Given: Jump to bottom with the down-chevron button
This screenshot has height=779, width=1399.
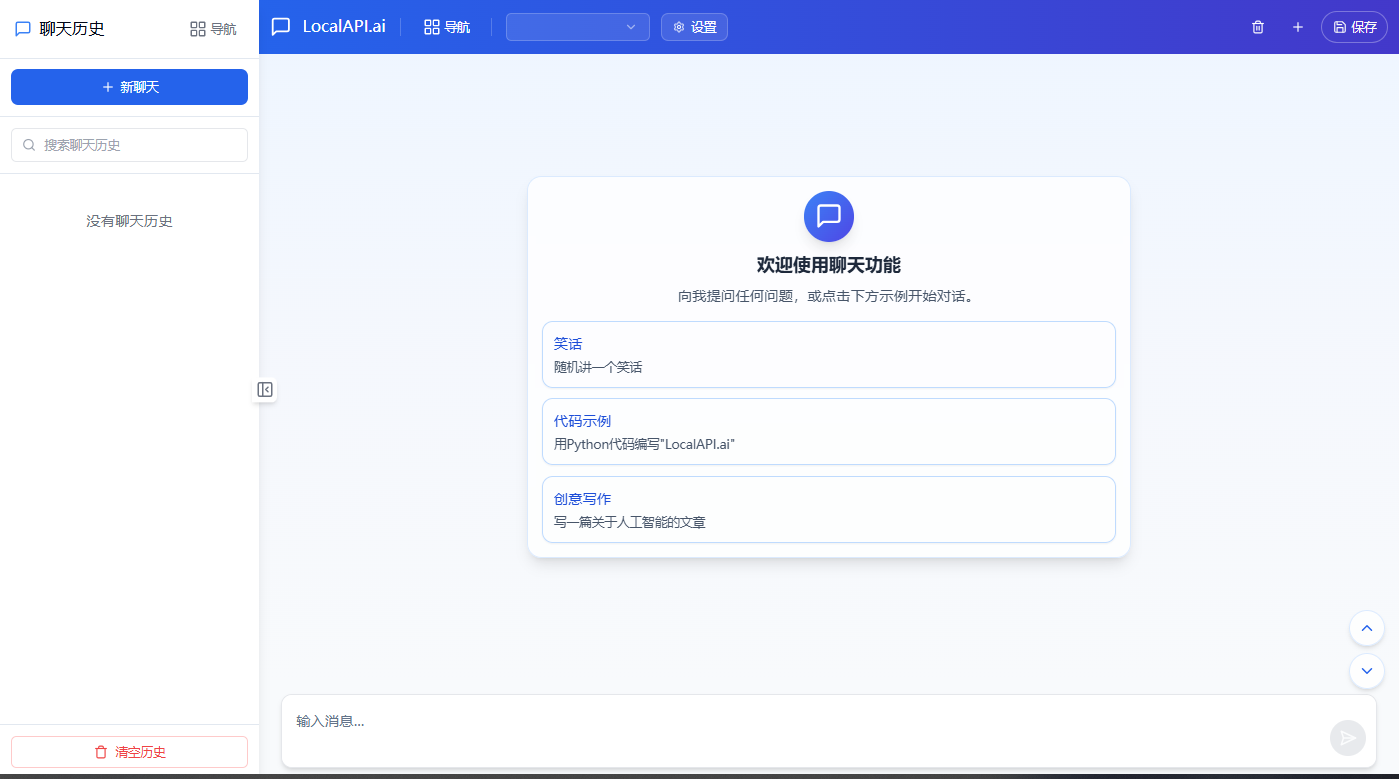Looking at the screenshot, I should (1366, 670).
